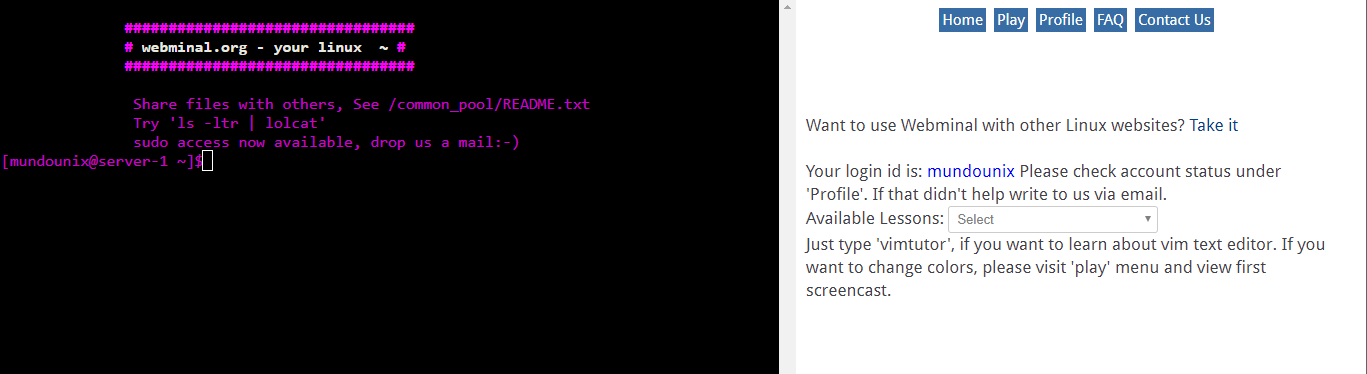Open the FAQ page
The width and height of the screenshot is (1367, 374).
[1110, 20]
